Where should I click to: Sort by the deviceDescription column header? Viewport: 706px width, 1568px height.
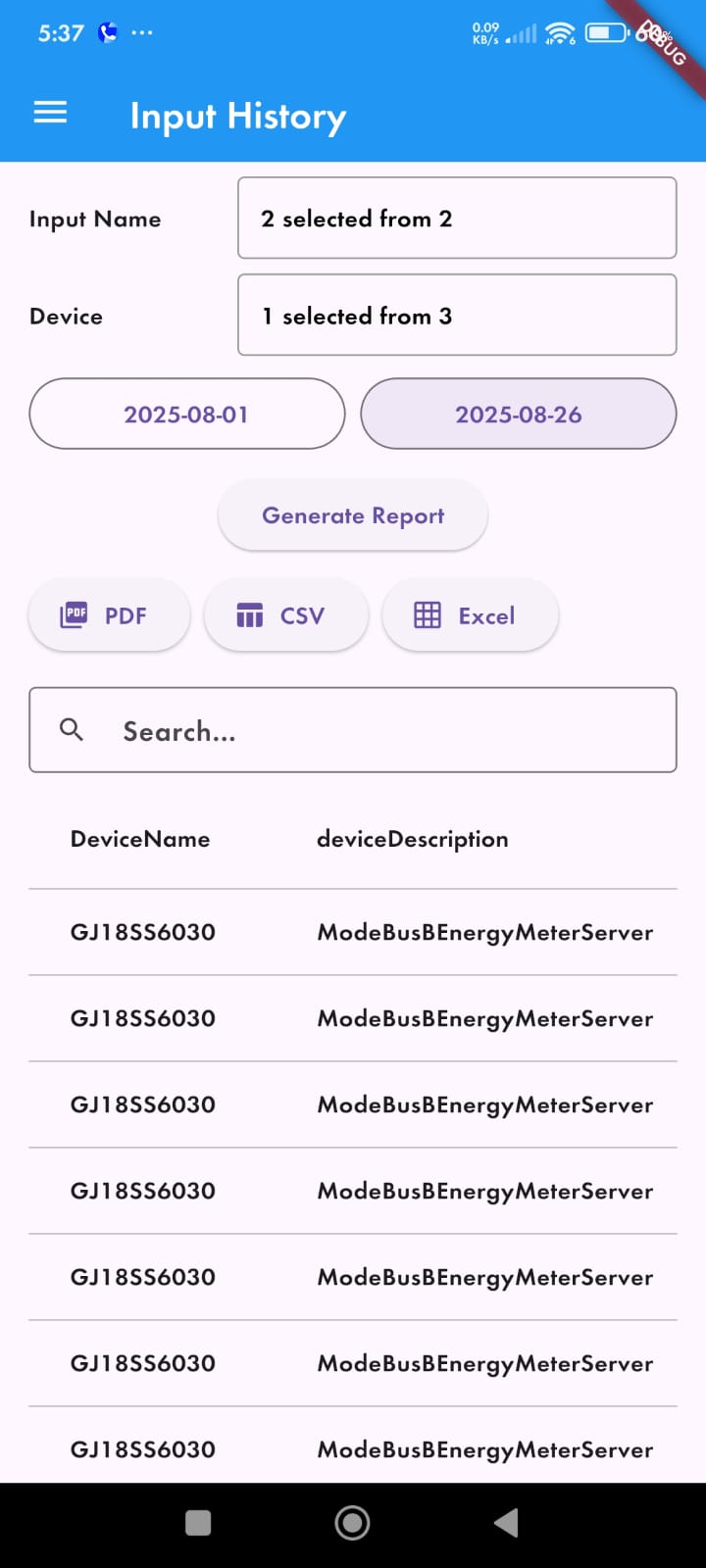(x=412, y=839)
